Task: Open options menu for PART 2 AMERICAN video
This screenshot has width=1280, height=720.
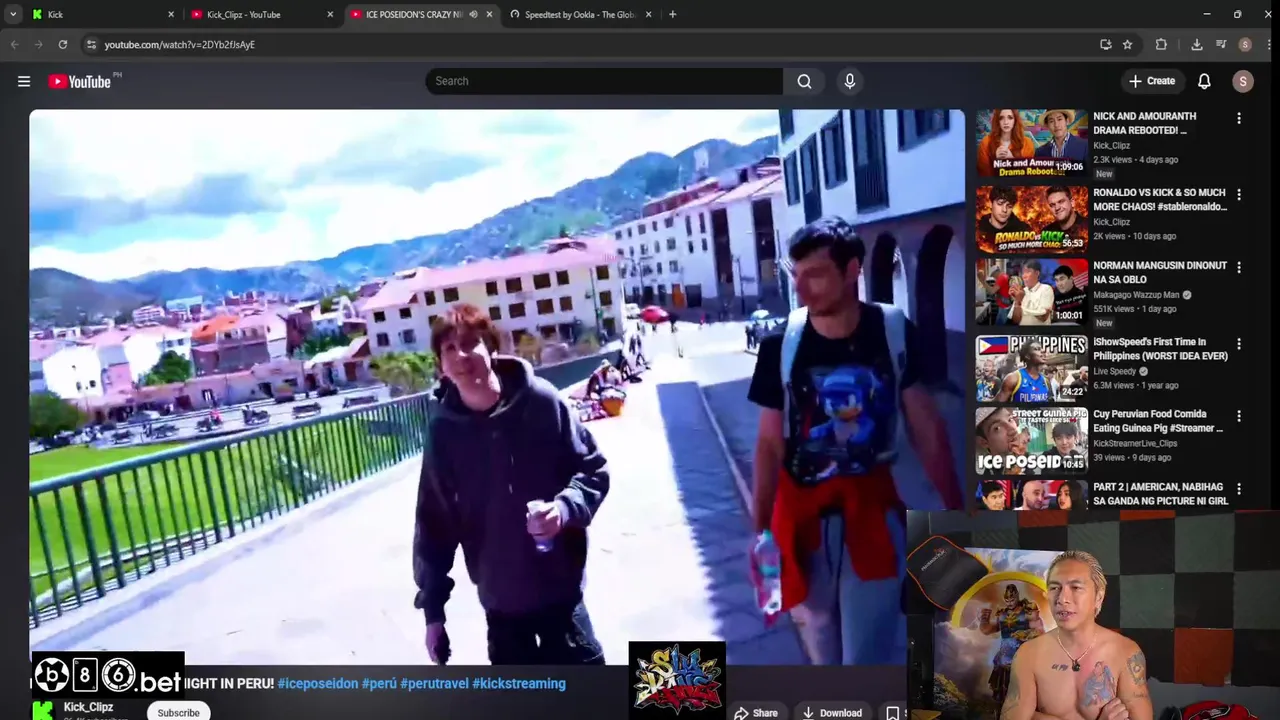Action: 1239,489
